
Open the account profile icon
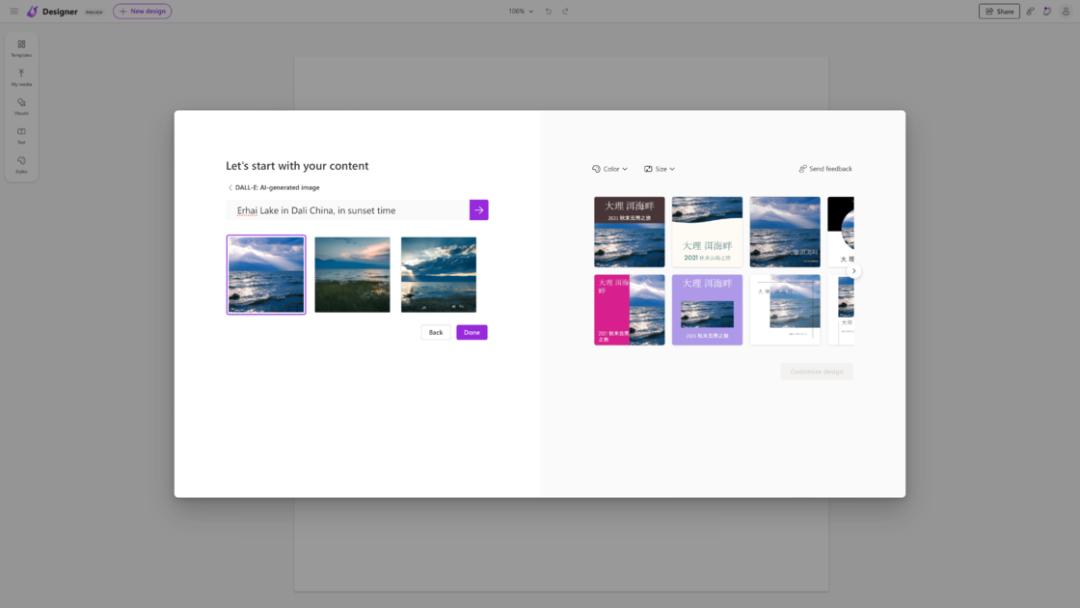click(1065, 11)
